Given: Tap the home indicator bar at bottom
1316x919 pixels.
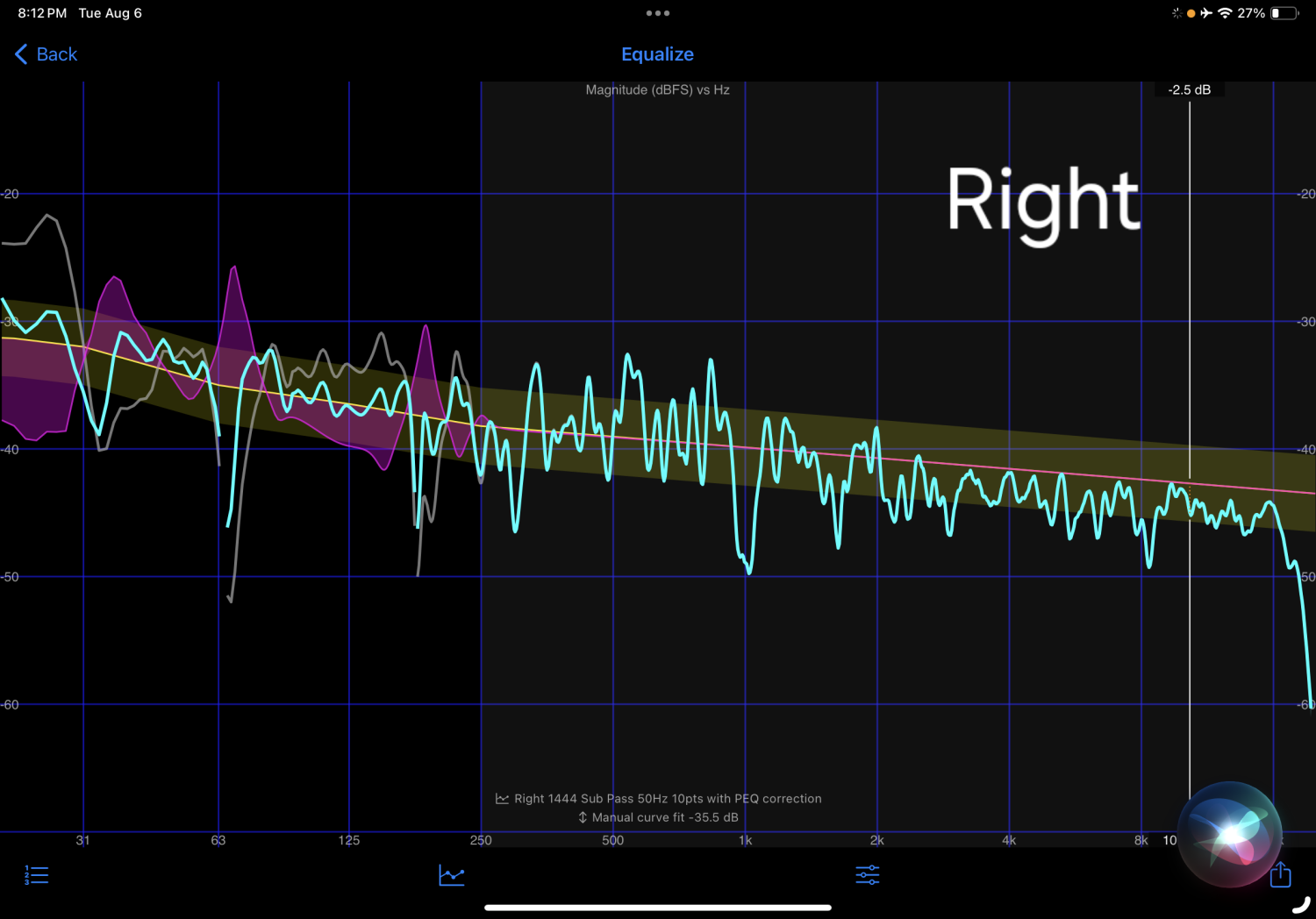Looking at the screenshot, I should coord(658,908).
